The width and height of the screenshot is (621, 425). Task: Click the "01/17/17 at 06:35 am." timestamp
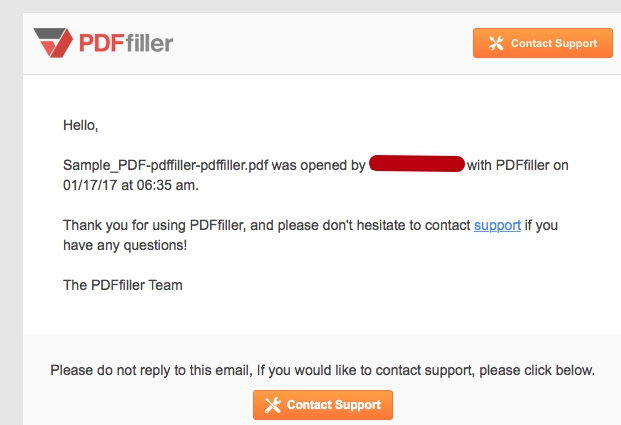tap(131, 185)
